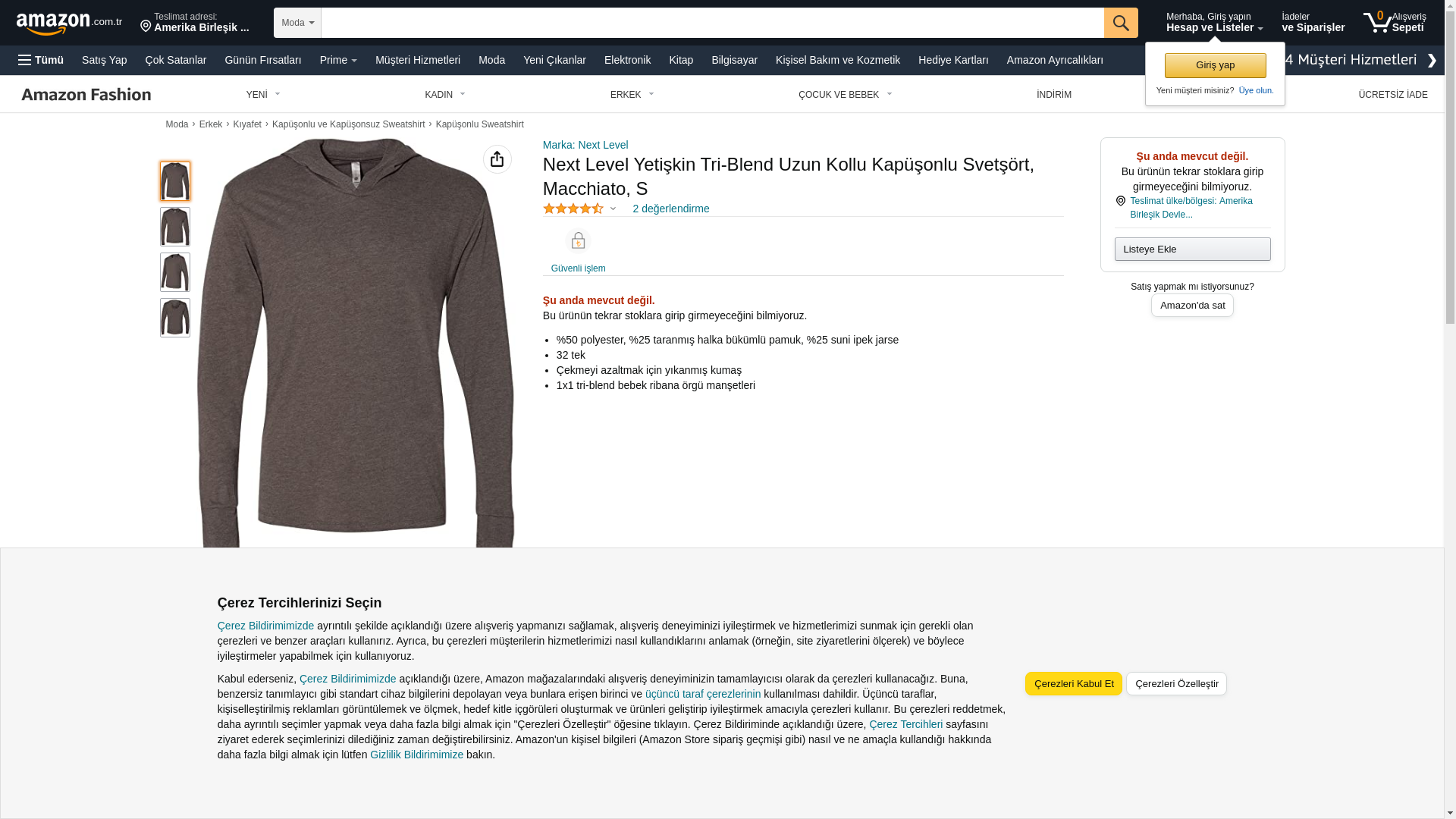Expand the ERKEK fashion category

632,95
